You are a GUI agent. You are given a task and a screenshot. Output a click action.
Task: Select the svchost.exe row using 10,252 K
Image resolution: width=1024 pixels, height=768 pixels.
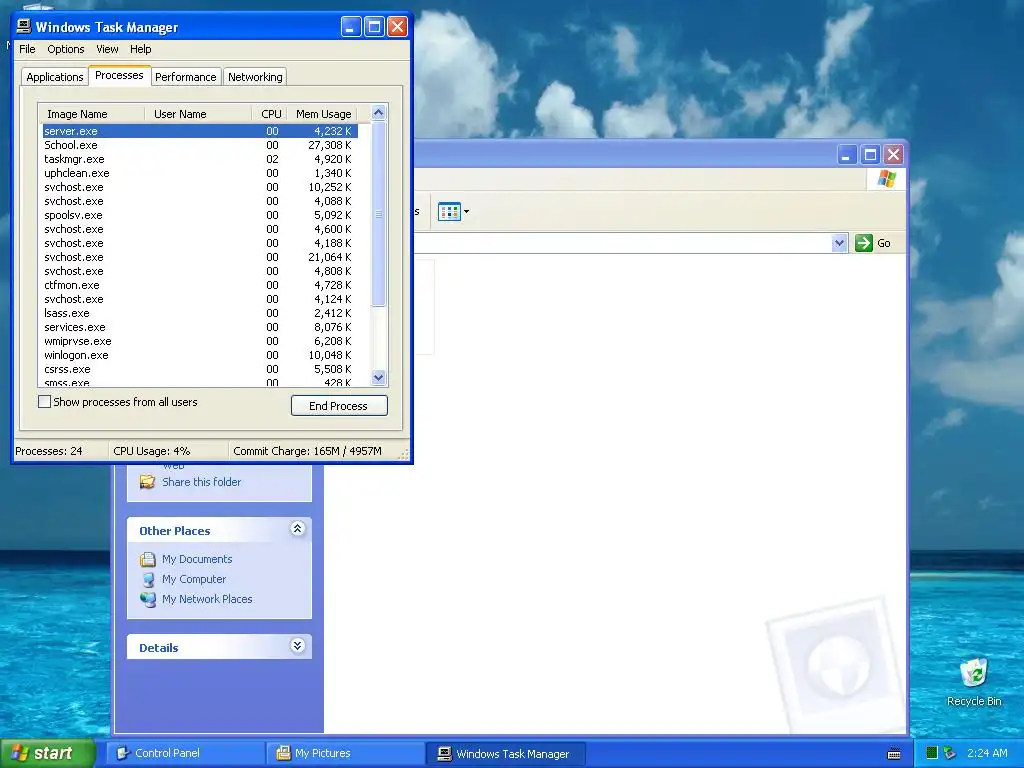tap(199, 187)
